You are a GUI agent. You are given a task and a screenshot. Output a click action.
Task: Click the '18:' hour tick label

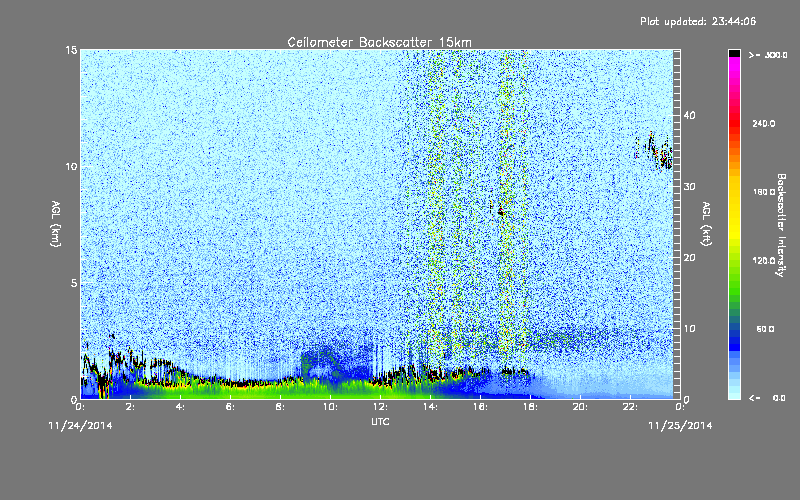click(x=530, y=407)
